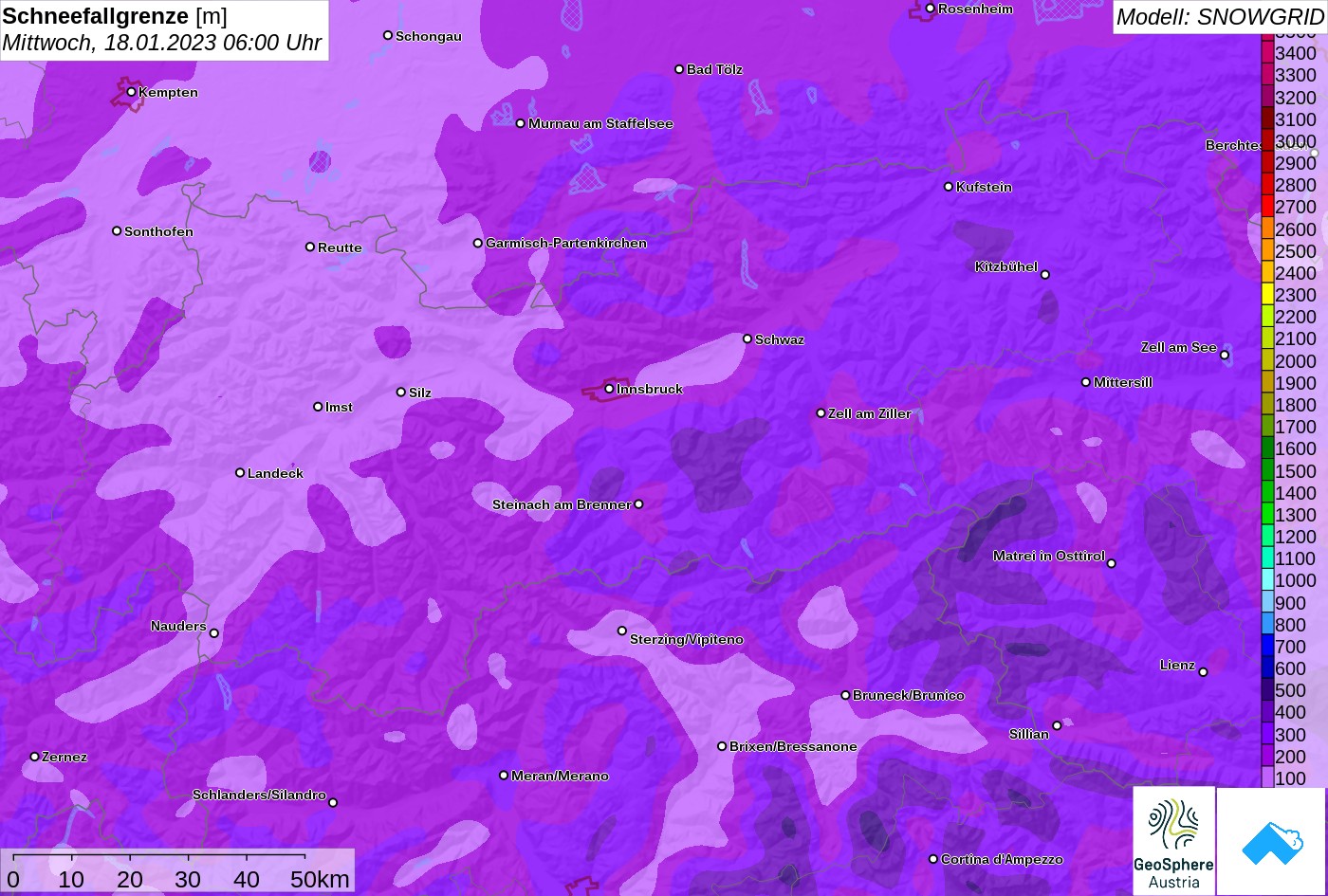Click the blue cloud-house logo
1328x896 pixels.
1271,841
